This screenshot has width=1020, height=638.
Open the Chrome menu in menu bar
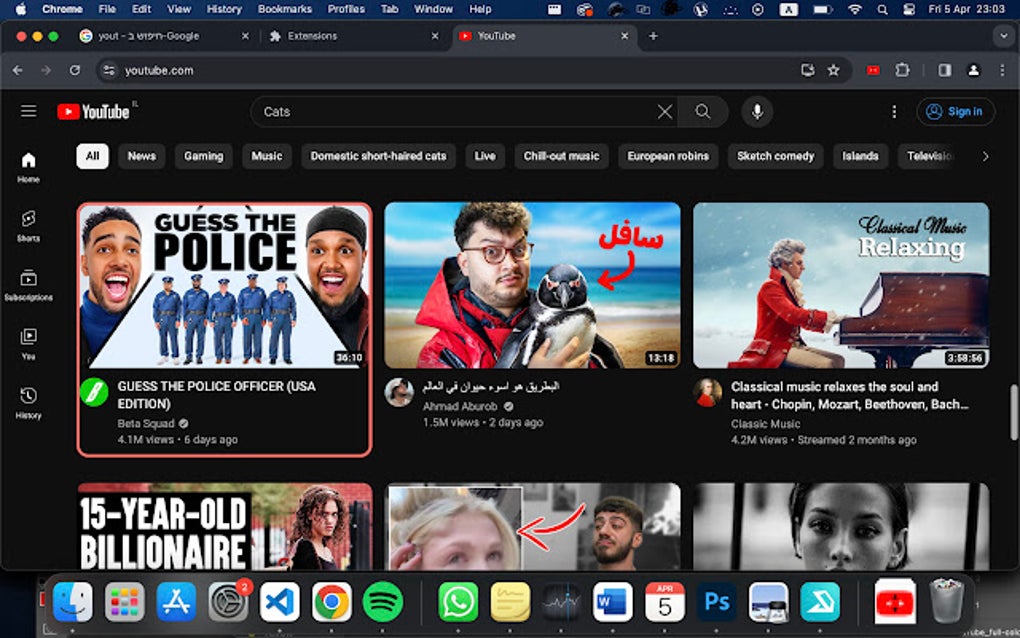[62, 9]
